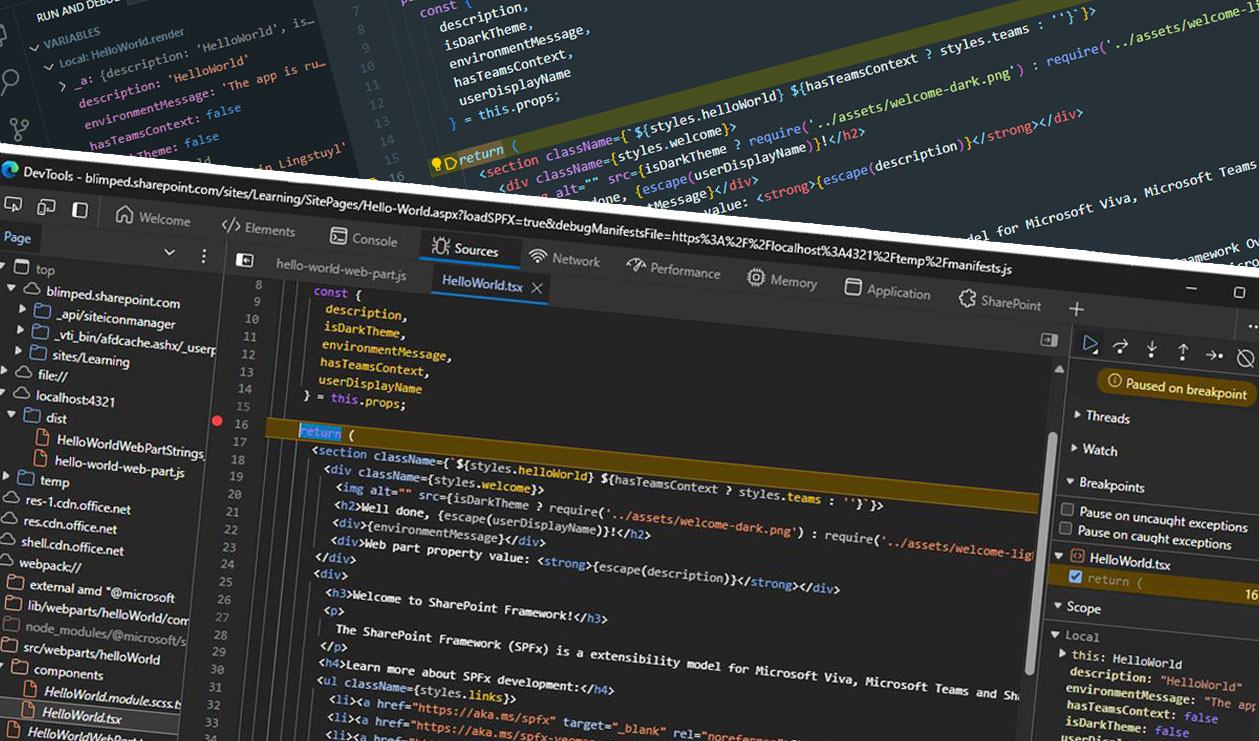Step out of current function

click(x=1183, y=352)
